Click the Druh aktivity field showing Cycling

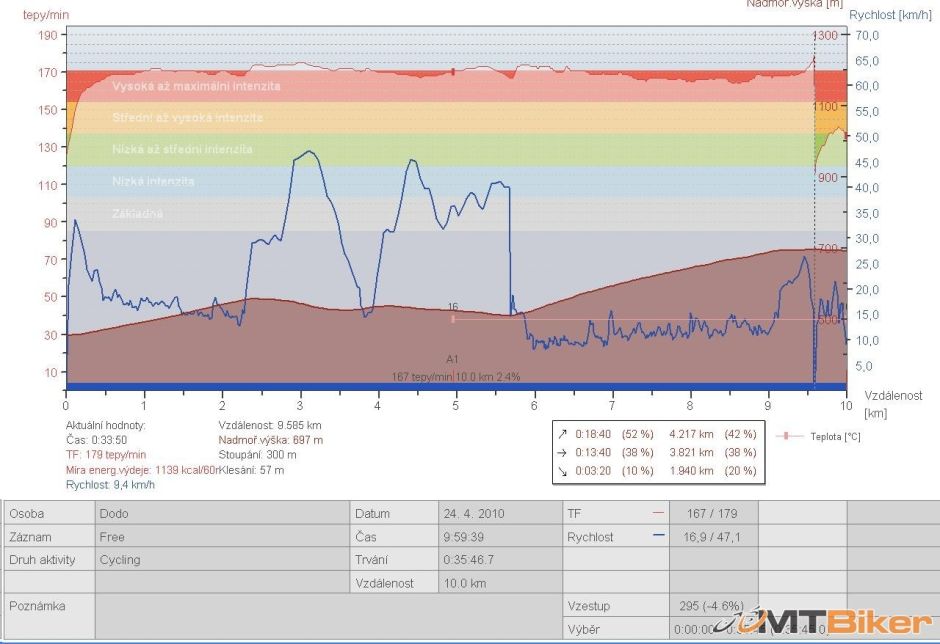pyautogui.click(x=221, y=560)
